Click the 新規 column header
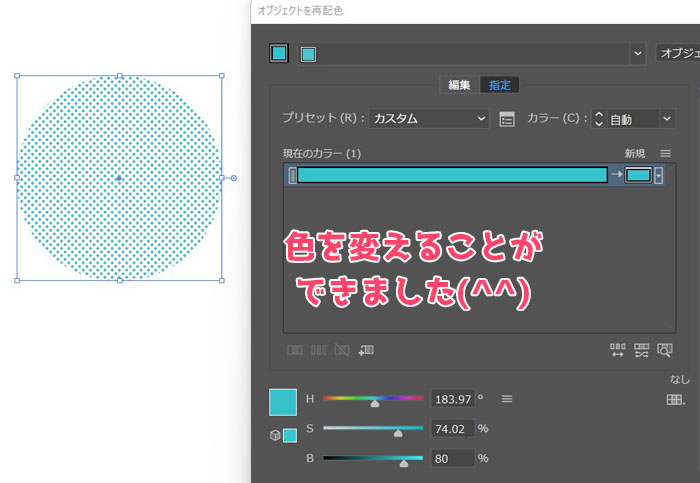Viewport: 700px width, 483px height. [x=634, y=154]
